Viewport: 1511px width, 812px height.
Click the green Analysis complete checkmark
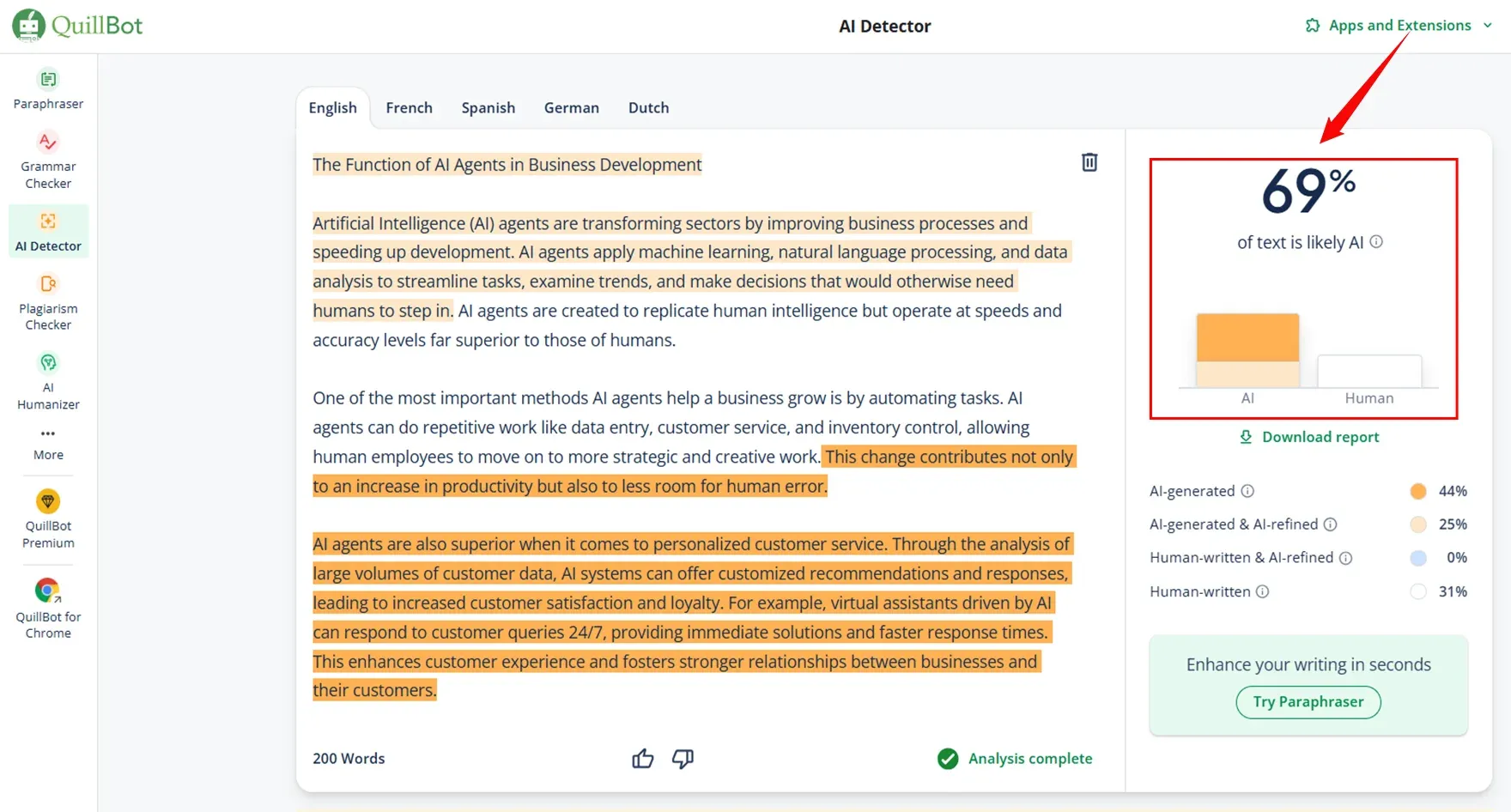(x=948, y=759)
